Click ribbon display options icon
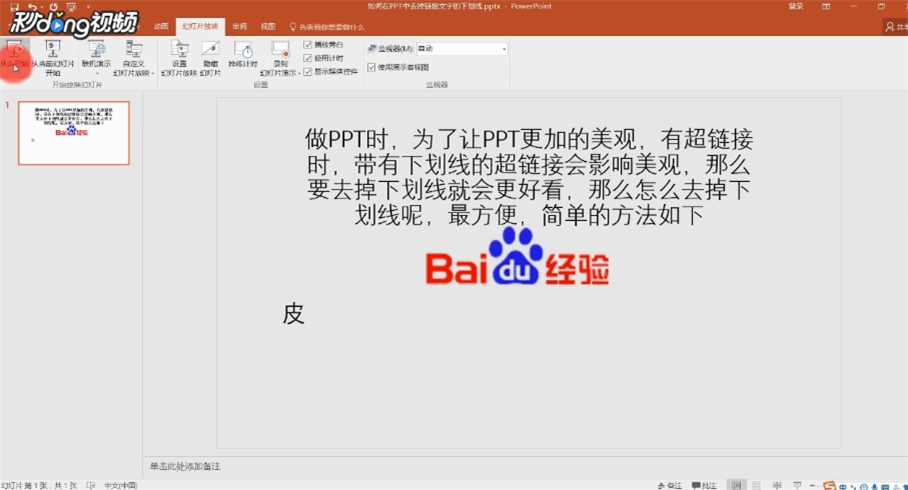This screenshot has width=908, height=490. point(826,6)
